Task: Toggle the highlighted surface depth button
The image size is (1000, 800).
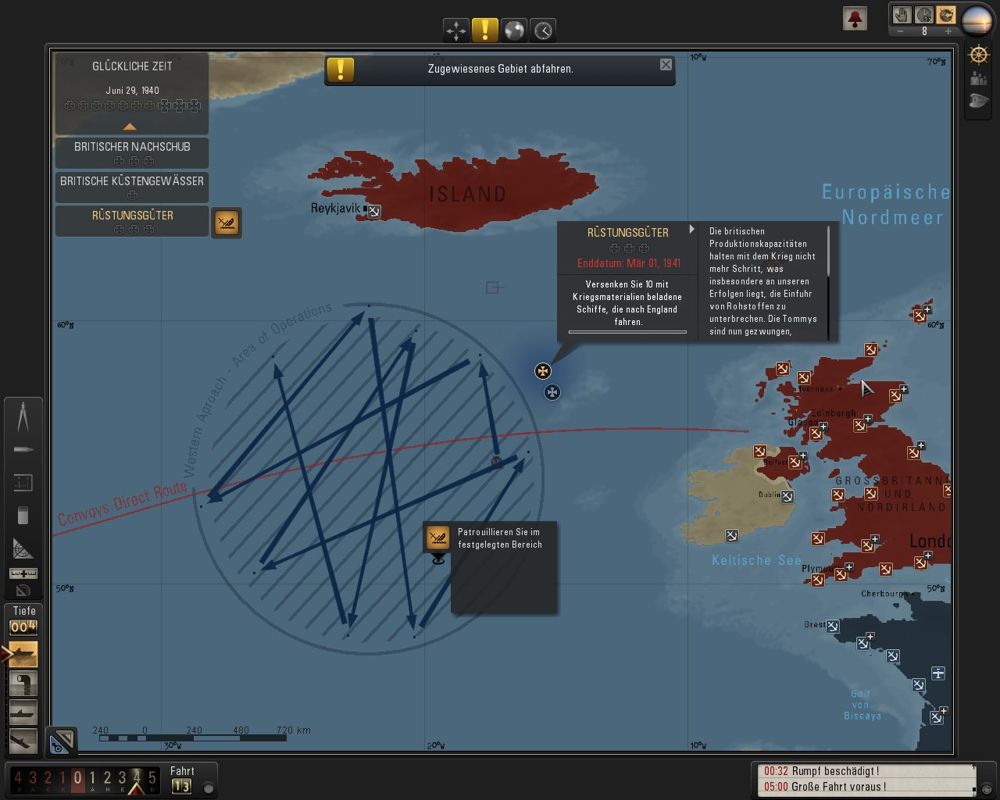Action: [x=22, y=655]
